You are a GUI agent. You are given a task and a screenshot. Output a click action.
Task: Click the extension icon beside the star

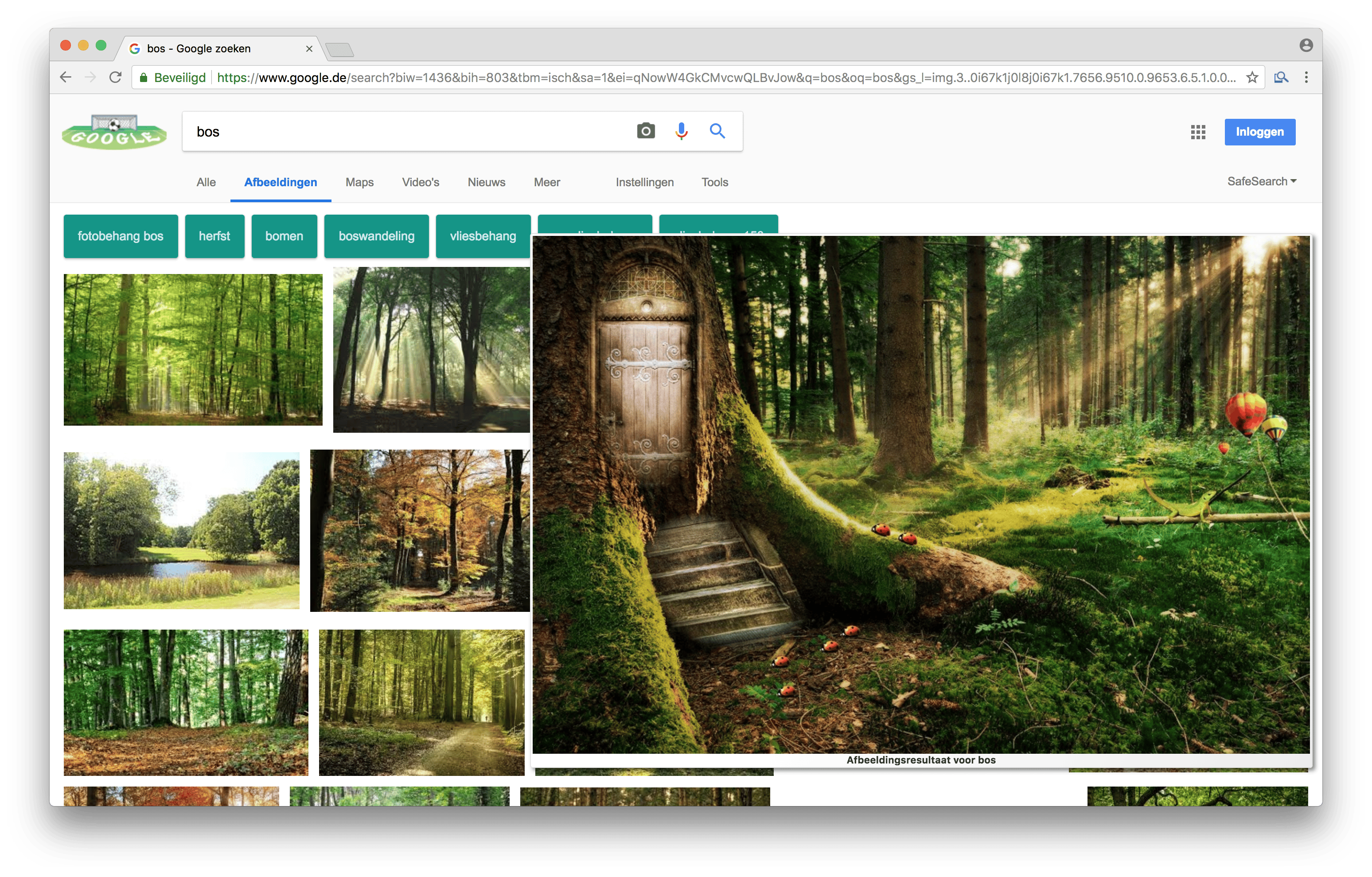1281,78
